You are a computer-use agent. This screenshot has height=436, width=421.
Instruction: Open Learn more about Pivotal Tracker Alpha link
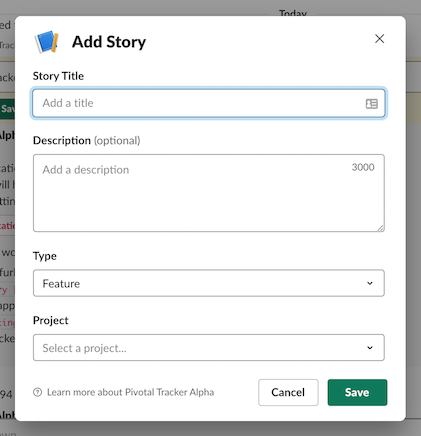pyautogui.click(x=130, y=392)
